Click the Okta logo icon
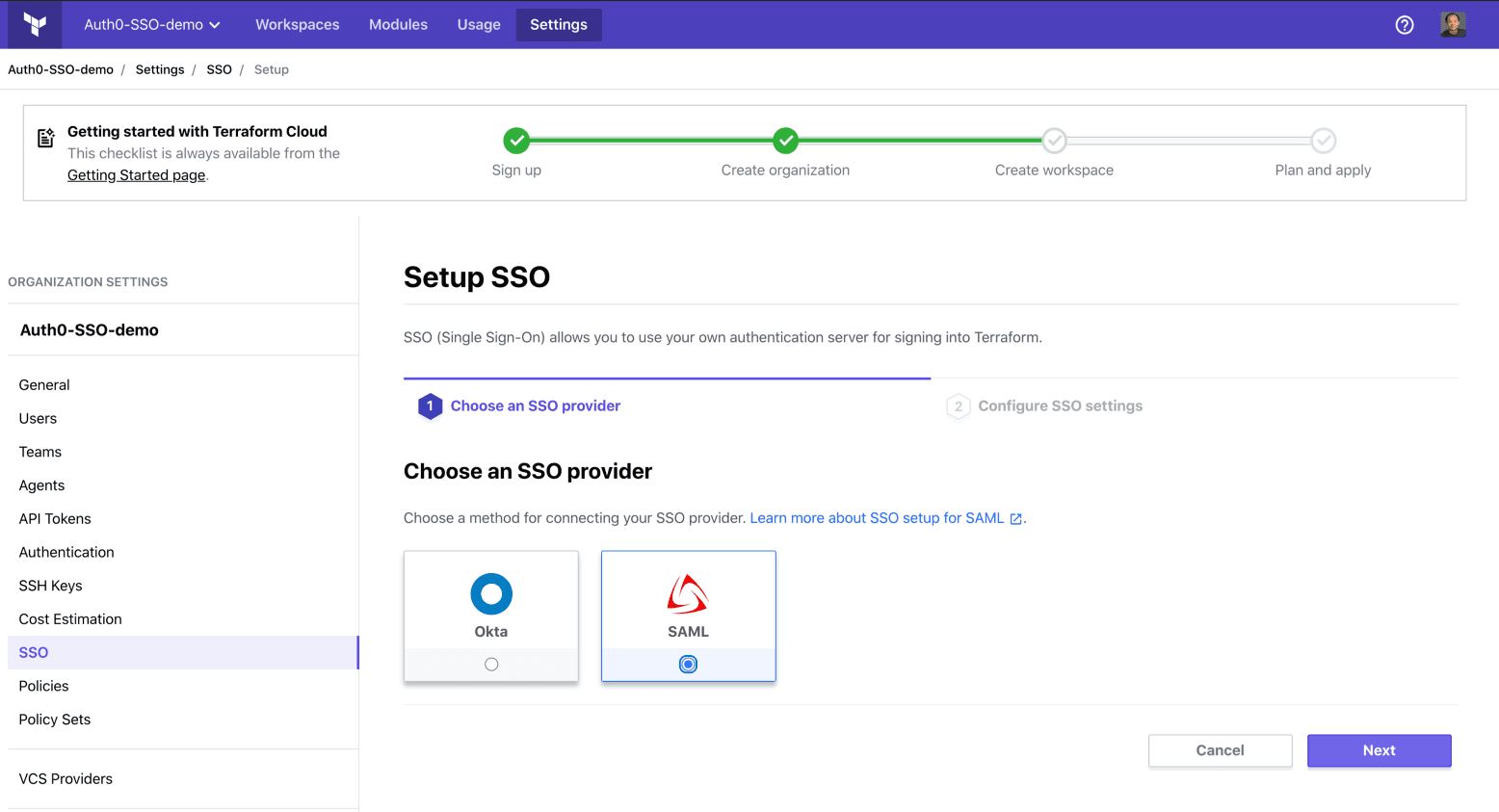Image resolution: width=1499 pixels, height=812 pixels. pyautogui.click(x=491, y=594)
